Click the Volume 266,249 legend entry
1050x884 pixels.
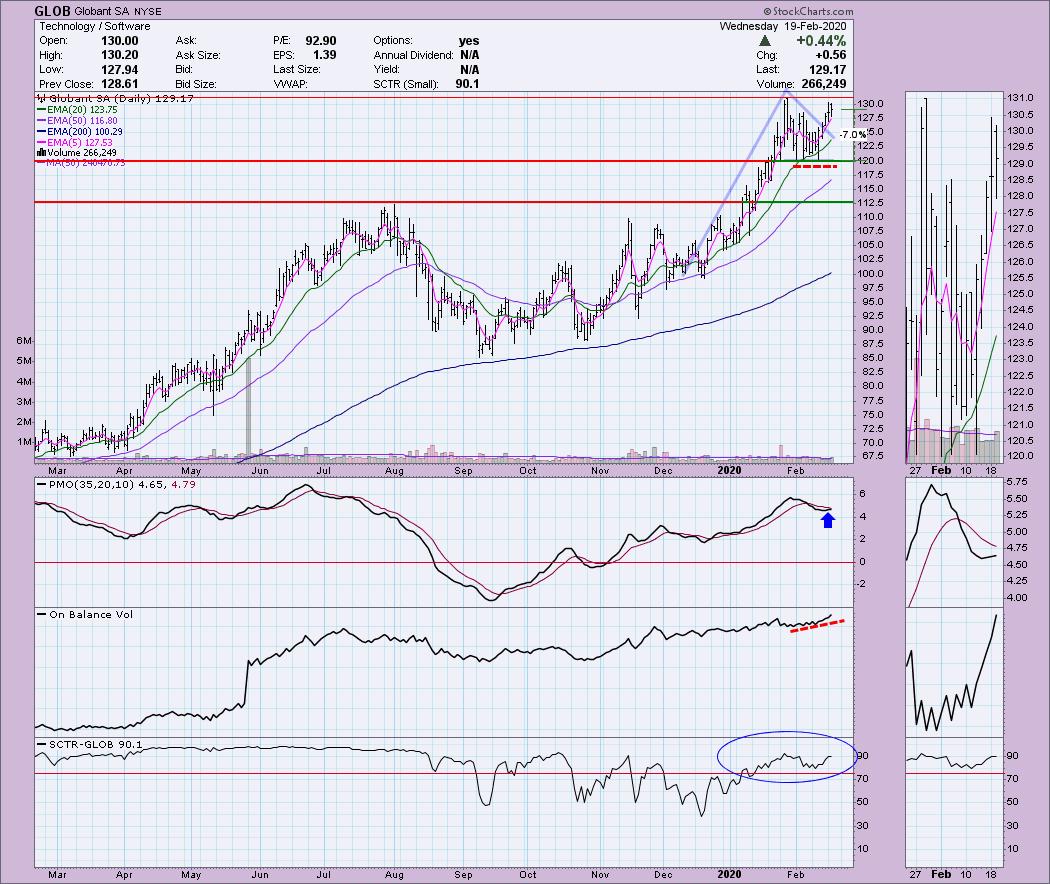pos(77,153)
